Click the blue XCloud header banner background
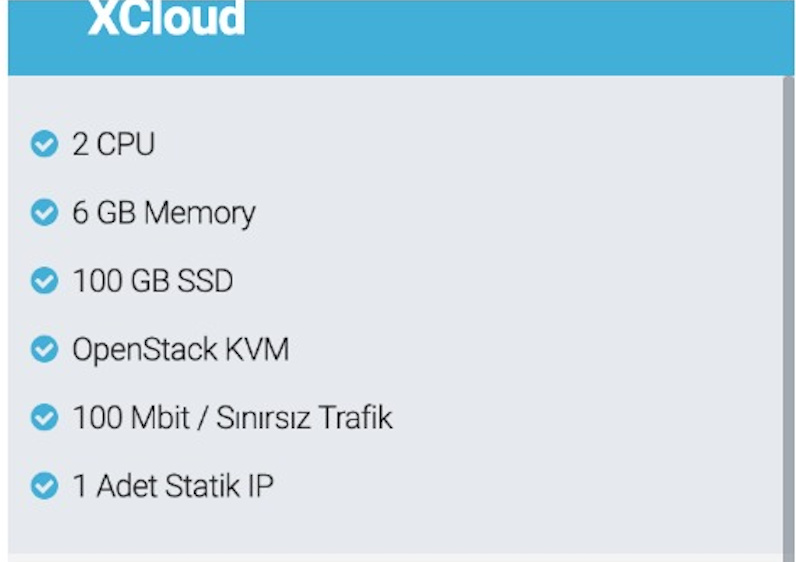The image size is (796, 562). pos(401,38)
